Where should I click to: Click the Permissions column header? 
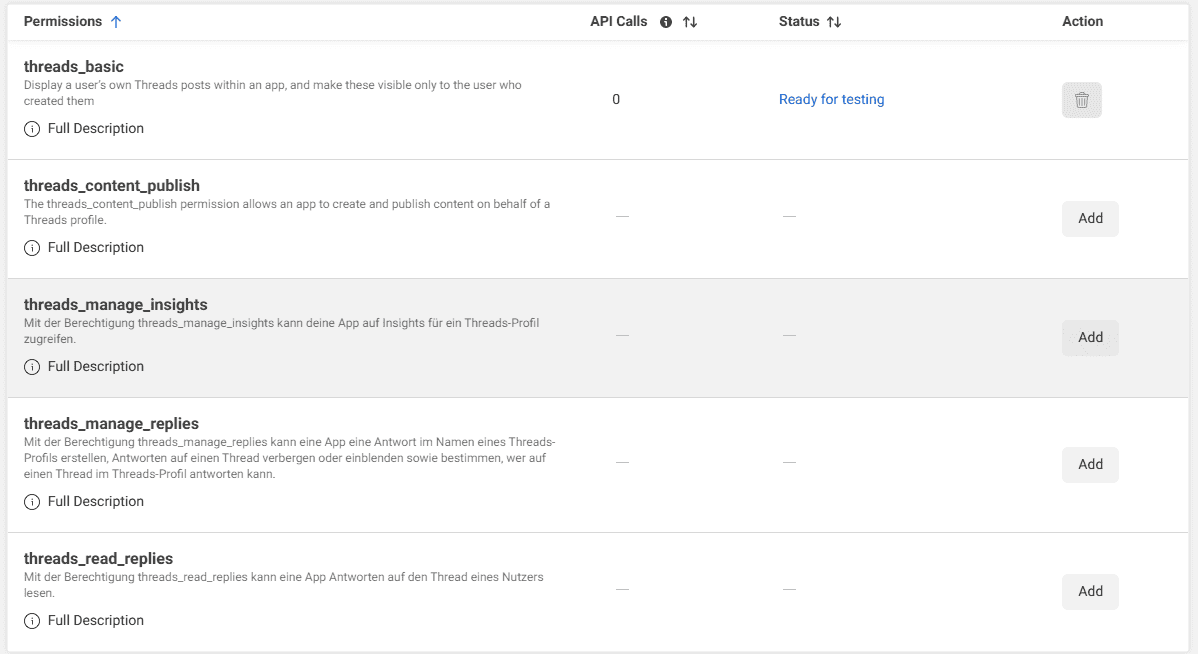63,20
